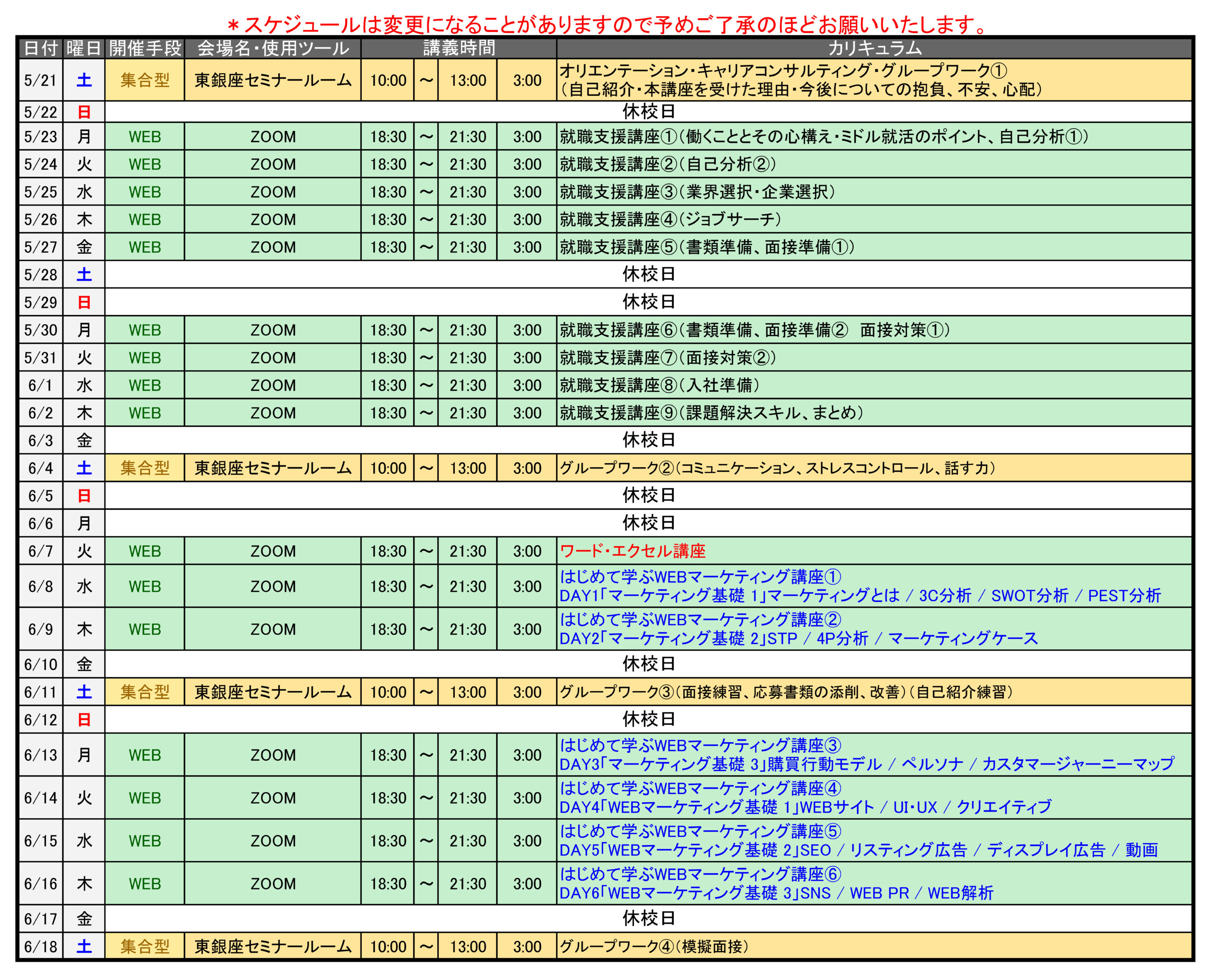Viewport: 1214px width, 980px height.
Task: Click 10:00 start time in the 5/21 row
Action: pos(388,80)
